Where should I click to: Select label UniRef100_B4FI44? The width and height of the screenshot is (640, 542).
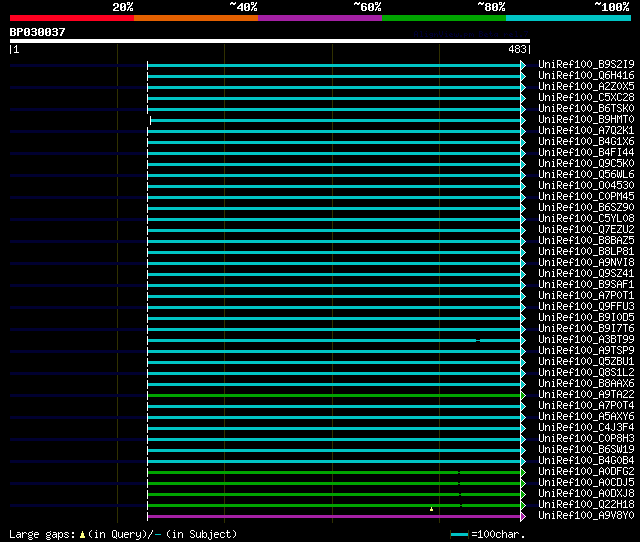(x=586, y=153)
